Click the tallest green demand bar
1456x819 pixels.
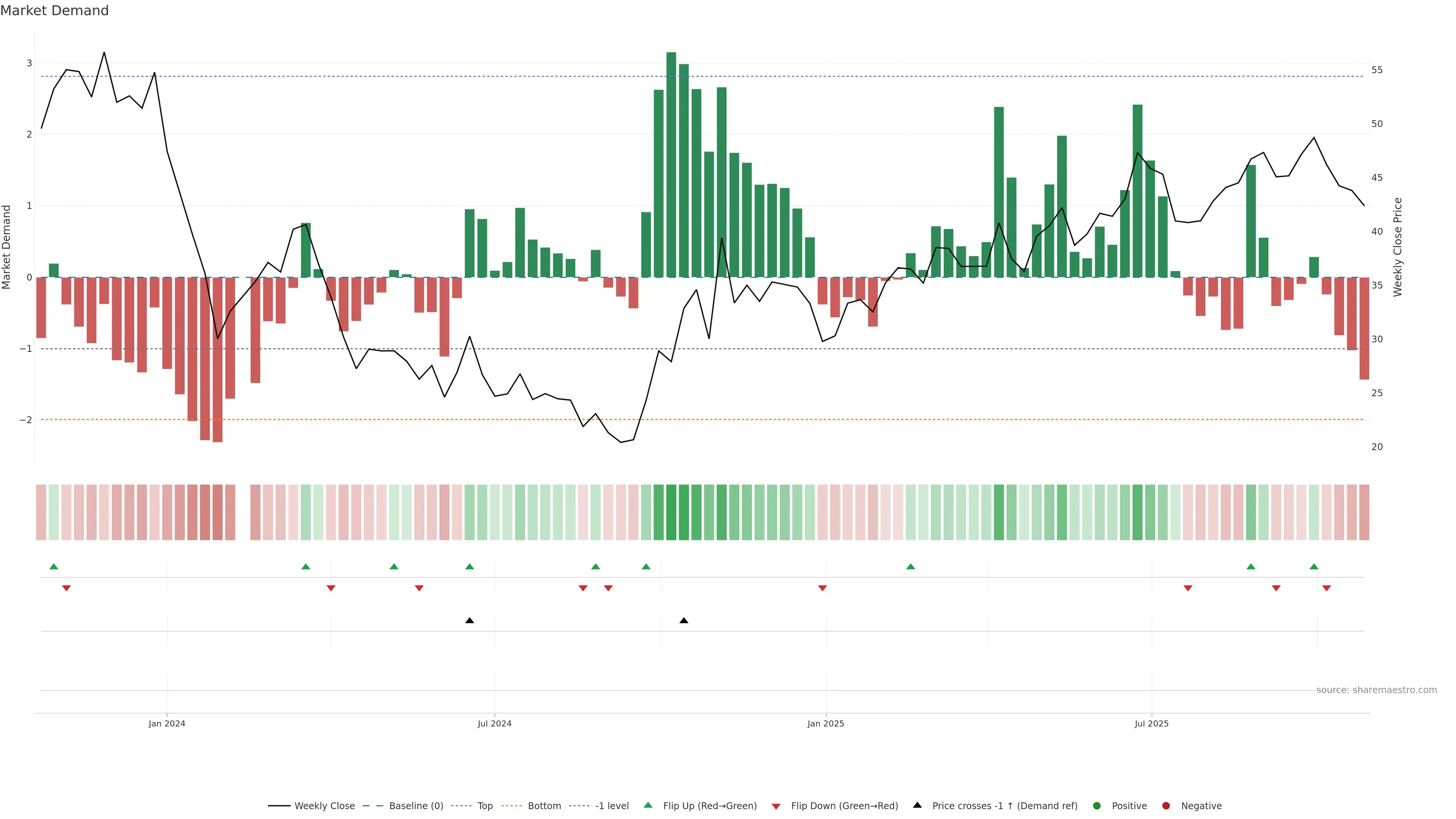(x=671, y=164)
